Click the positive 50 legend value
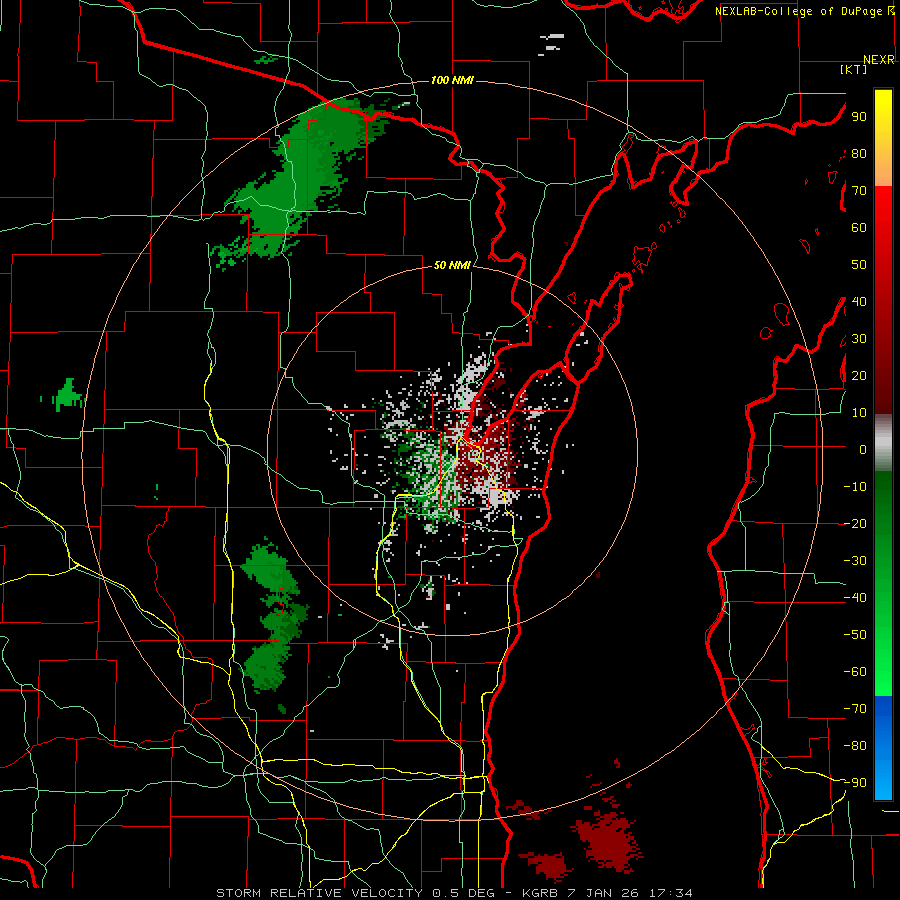900x900 pixels. 859,265
